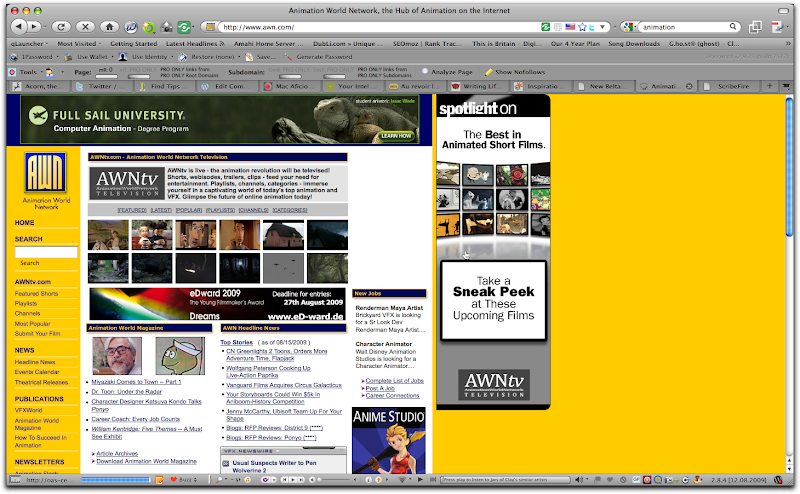Click Generate Password in 1Password toolbar

click(x=319, y=57)
